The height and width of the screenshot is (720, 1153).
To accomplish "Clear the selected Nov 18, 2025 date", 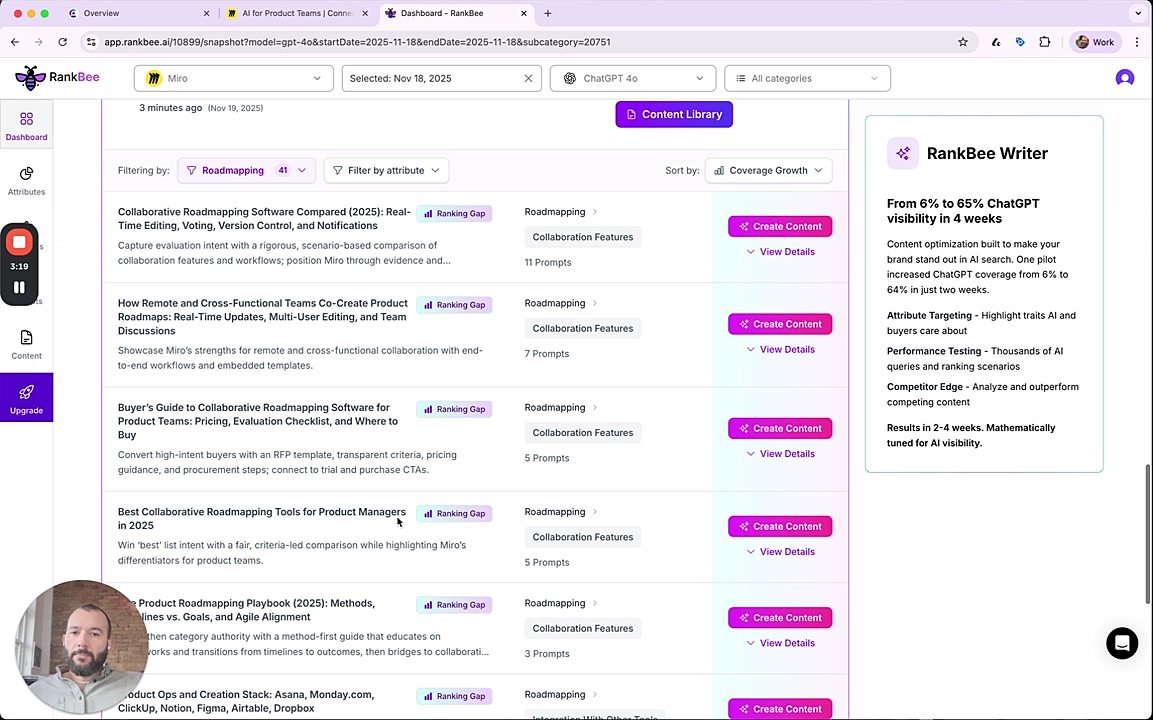I will [x=528, y=78].
